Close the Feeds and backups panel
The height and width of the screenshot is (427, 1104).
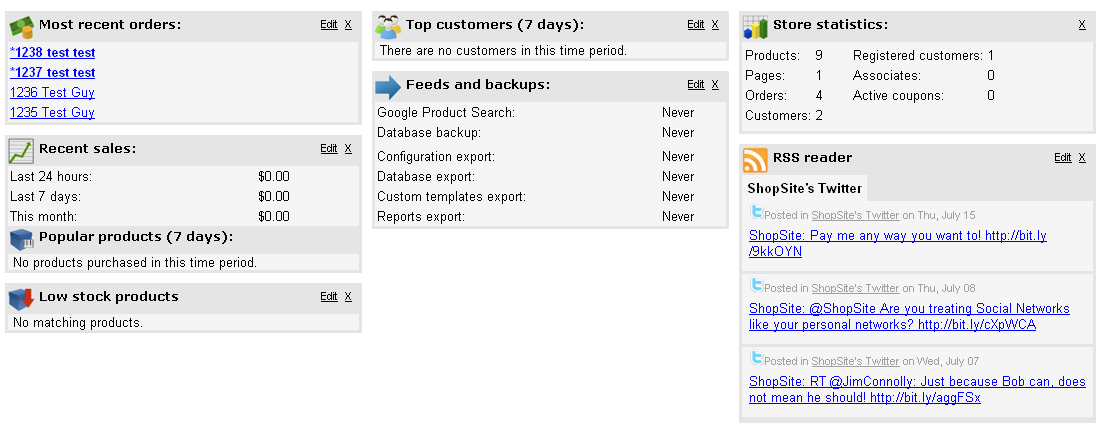[x=715, y=85]
